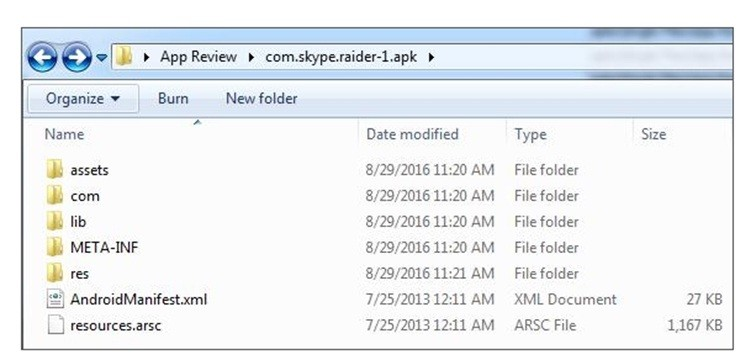Open the recent locations dropdown arrow
The height and width of the screenshot is (360, 756).
click(101, 57)
